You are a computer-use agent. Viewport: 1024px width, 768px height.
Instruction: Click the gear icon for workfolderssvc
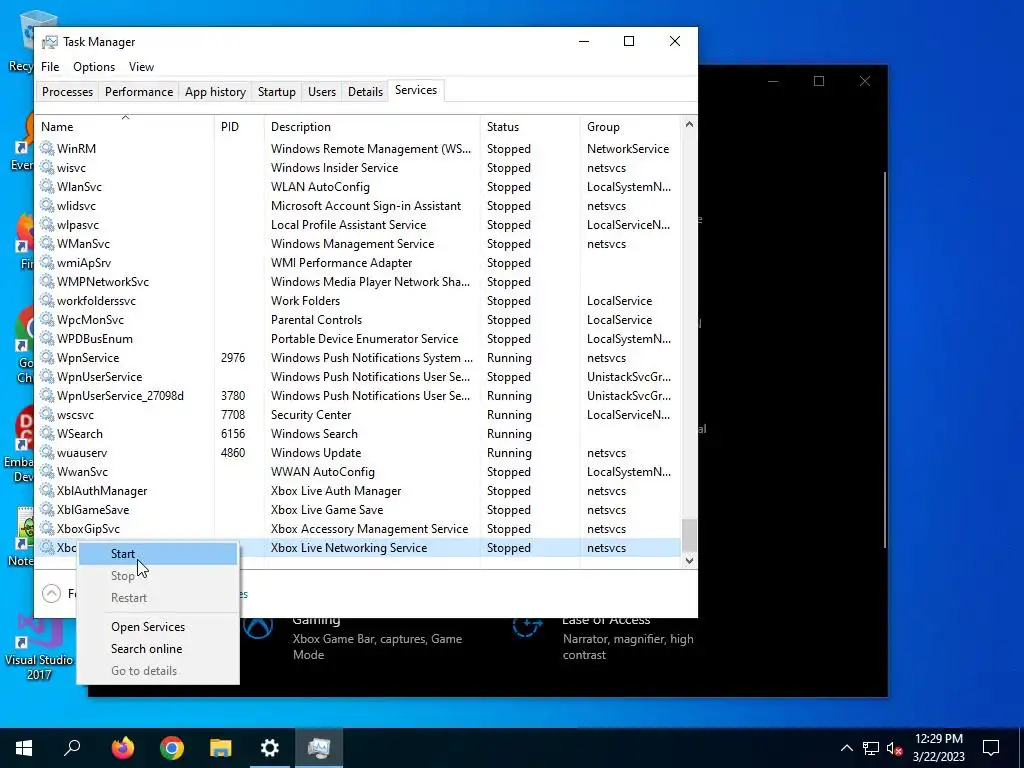click(47, 300)
